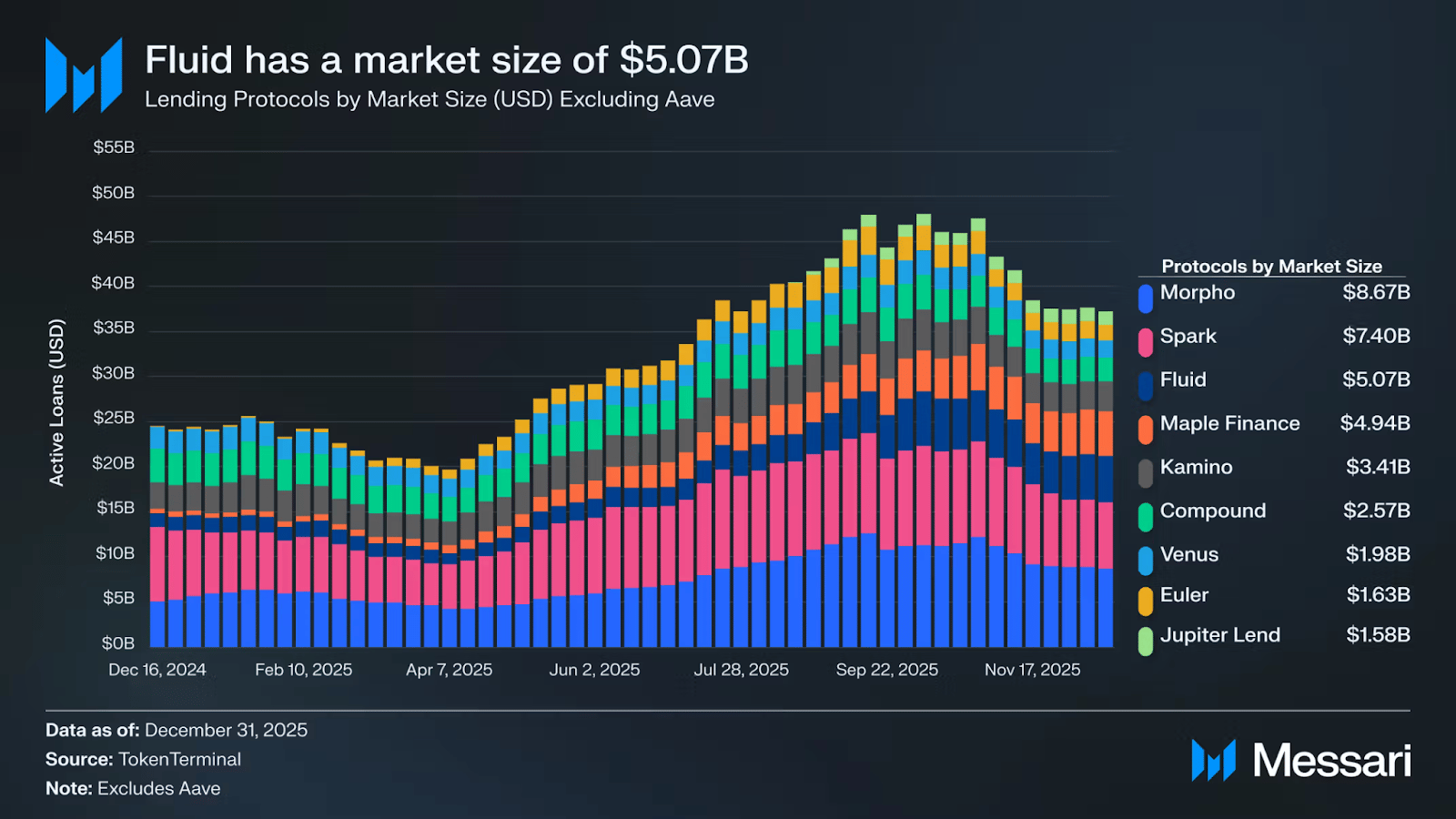Click the chart title about Fluid market size
The height and width of the screenshot is (819, 1456).
(447, 60)
